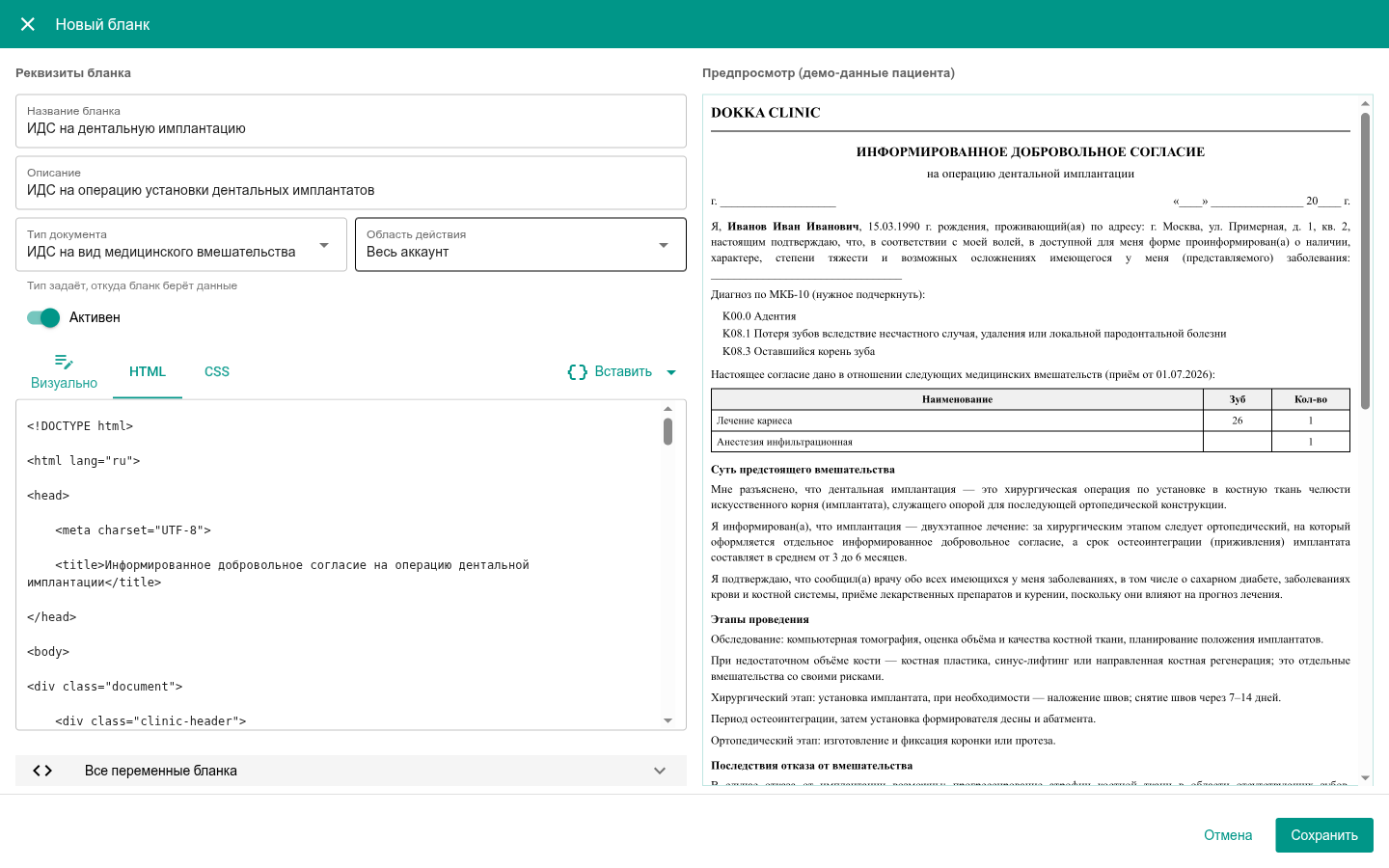The width and height of the screenshot is (1389, 868).
Task: Expand the Все переменные бланка panel chevron
Action: 660,771
